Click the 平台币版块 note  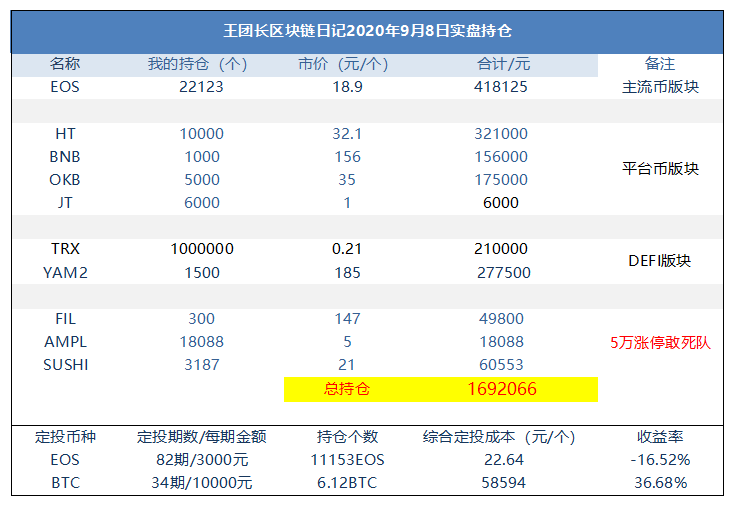click(x=660, y=168)
